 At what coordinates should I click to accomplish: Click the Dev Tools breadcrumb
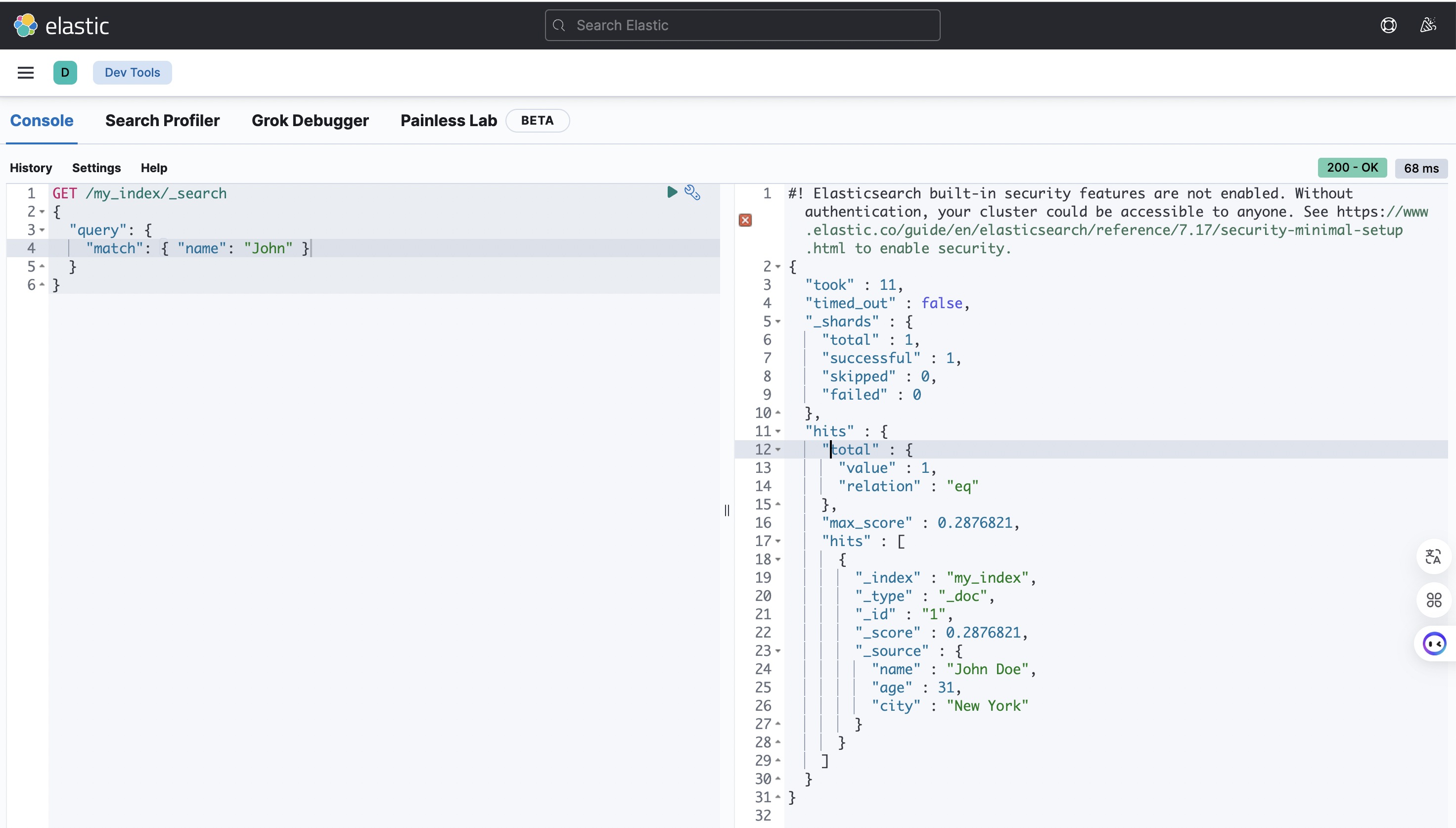132,72
